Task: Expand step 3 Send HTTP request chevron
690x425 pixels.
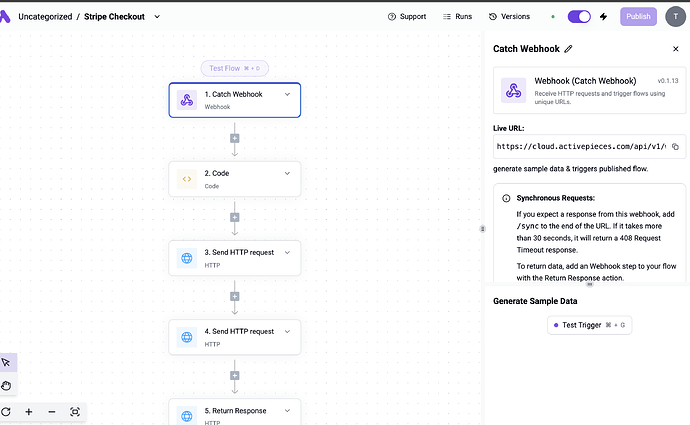Action: 287,253
